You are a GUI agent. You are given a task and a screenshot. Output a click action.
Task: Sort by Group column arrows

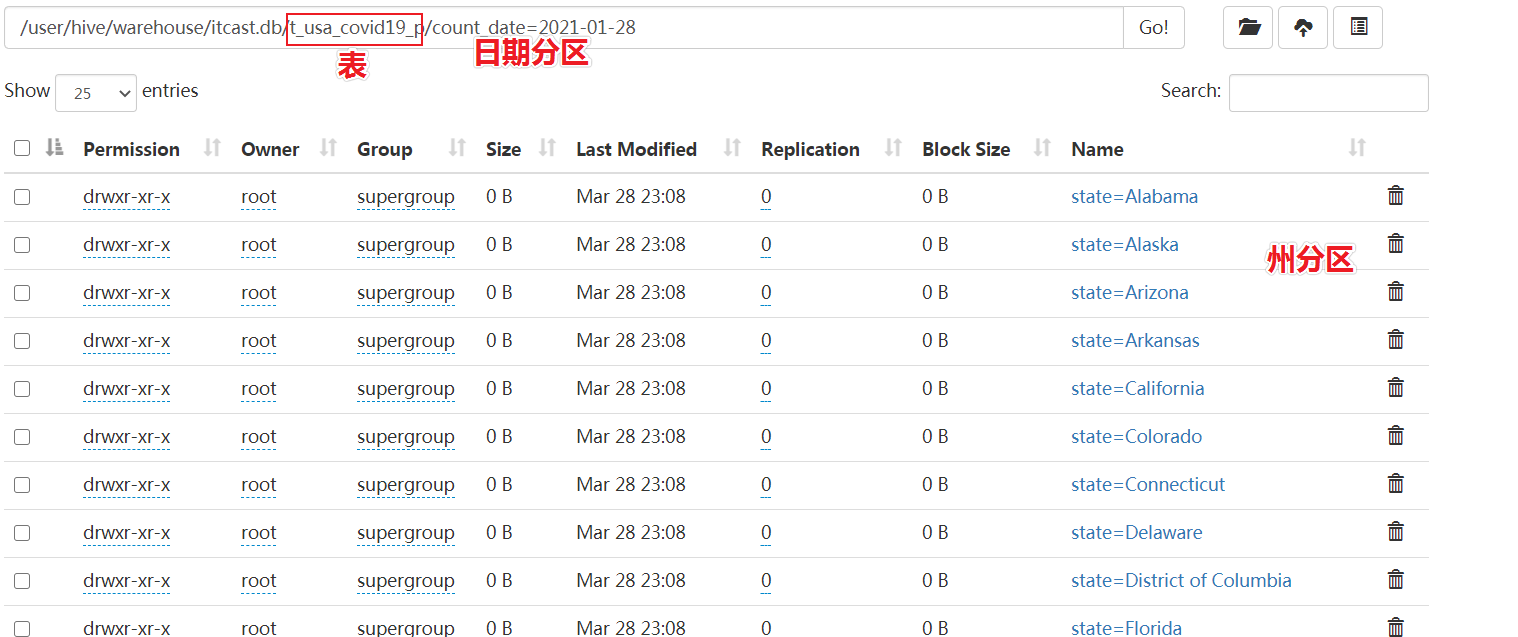pos(457,148)
